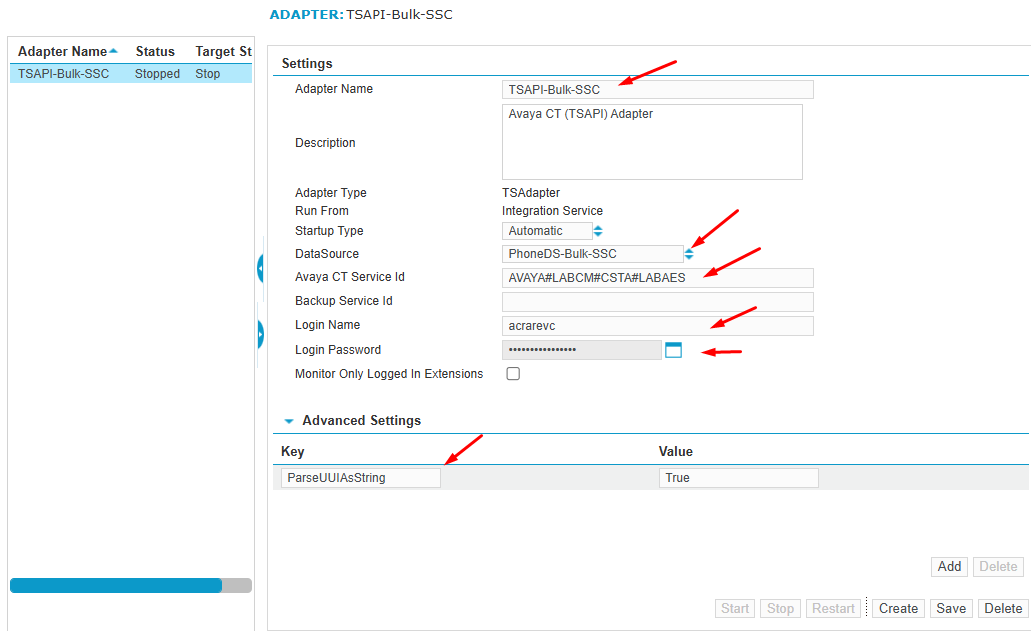
Task: Collapse the Advanced Settings section
Action: coord(289,422)
